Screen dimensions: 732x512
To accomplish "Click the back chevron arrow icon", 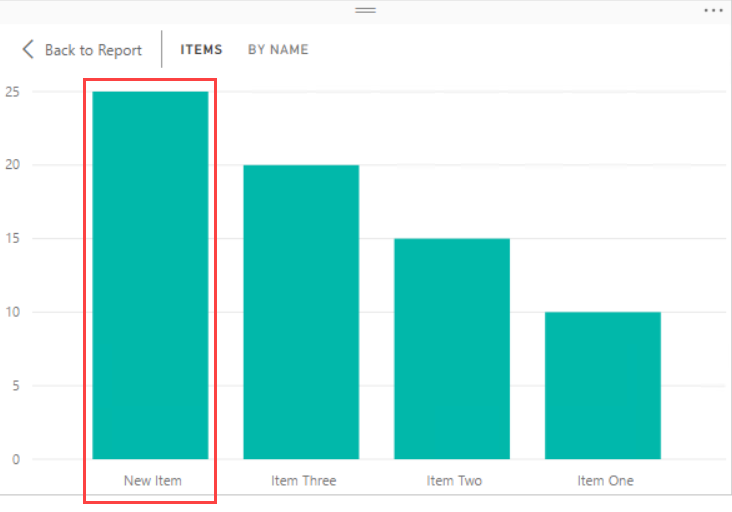I will (28, 50).
